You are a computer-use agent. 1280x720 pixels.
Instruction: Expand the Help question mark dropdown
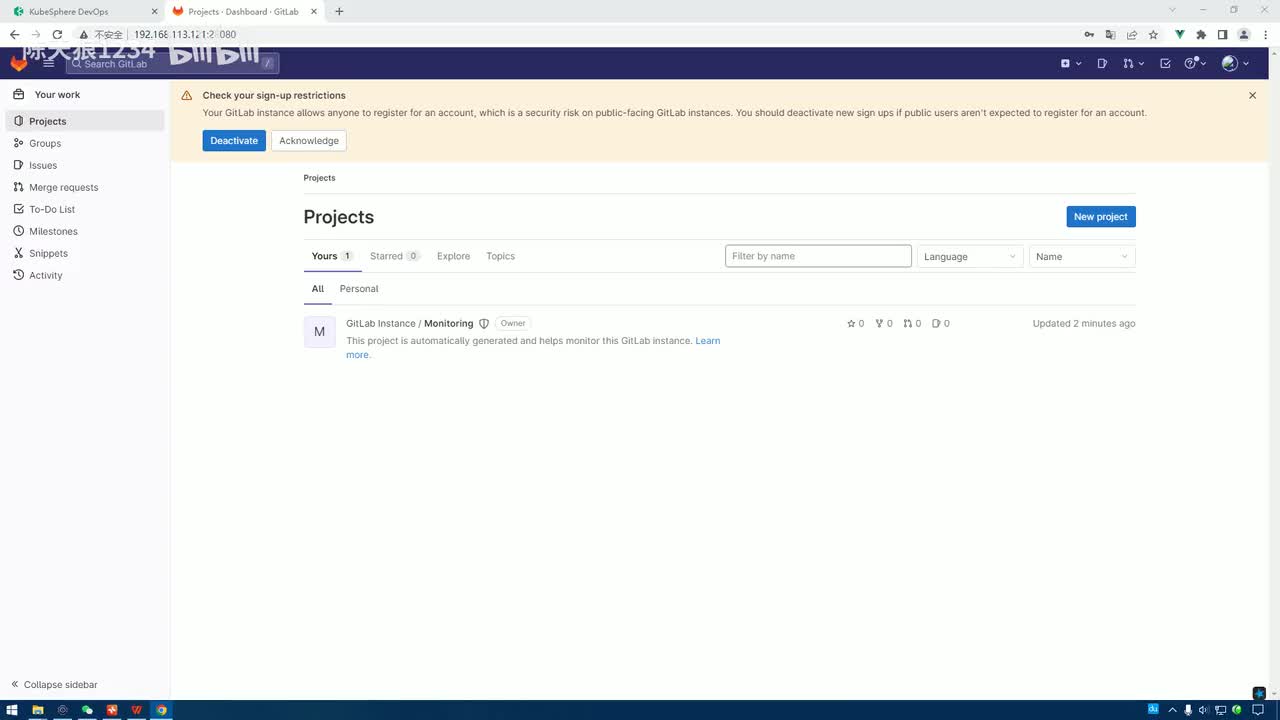pos(1195,63)
